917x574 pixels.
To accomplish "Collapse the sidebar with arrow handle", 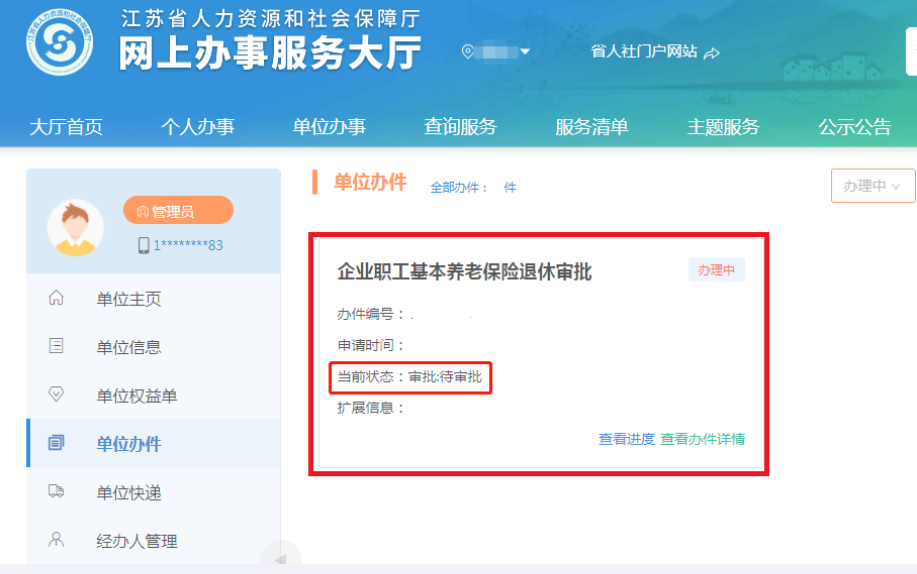I will pyautogui.click(x=280, y=558).
